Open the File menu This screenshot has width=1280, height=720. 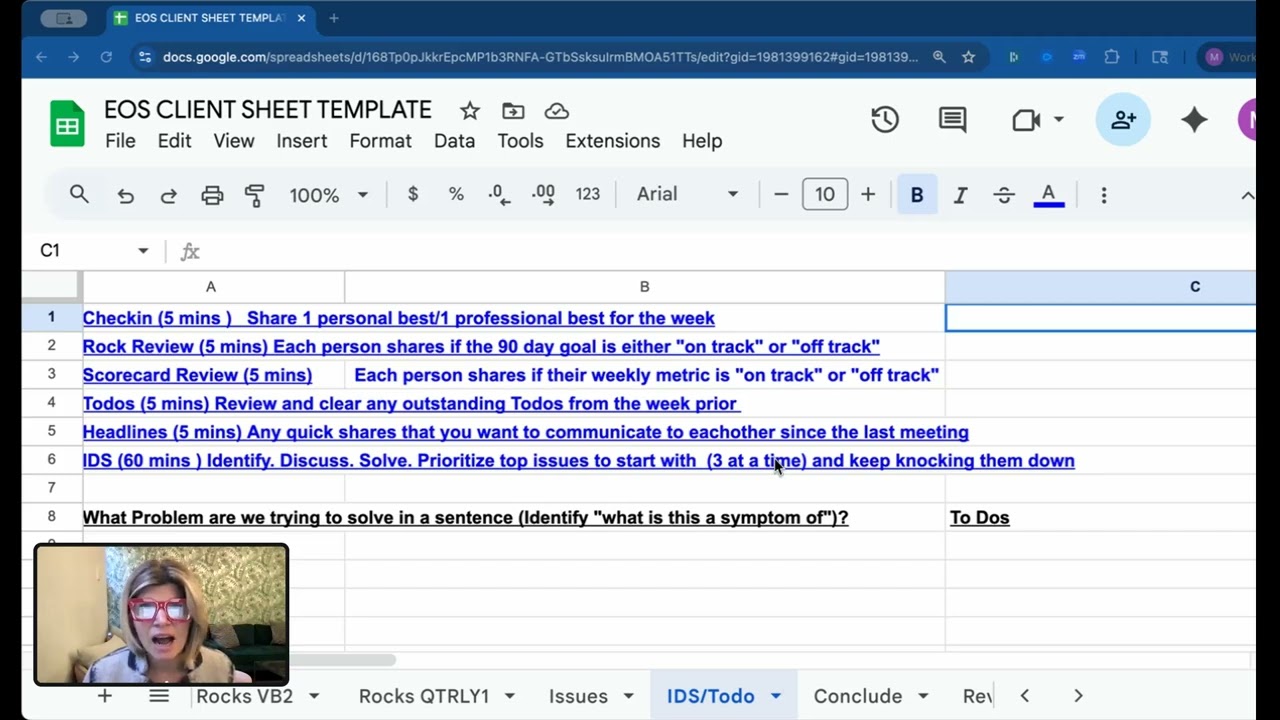pyautogui.click(x=120, y=141)
